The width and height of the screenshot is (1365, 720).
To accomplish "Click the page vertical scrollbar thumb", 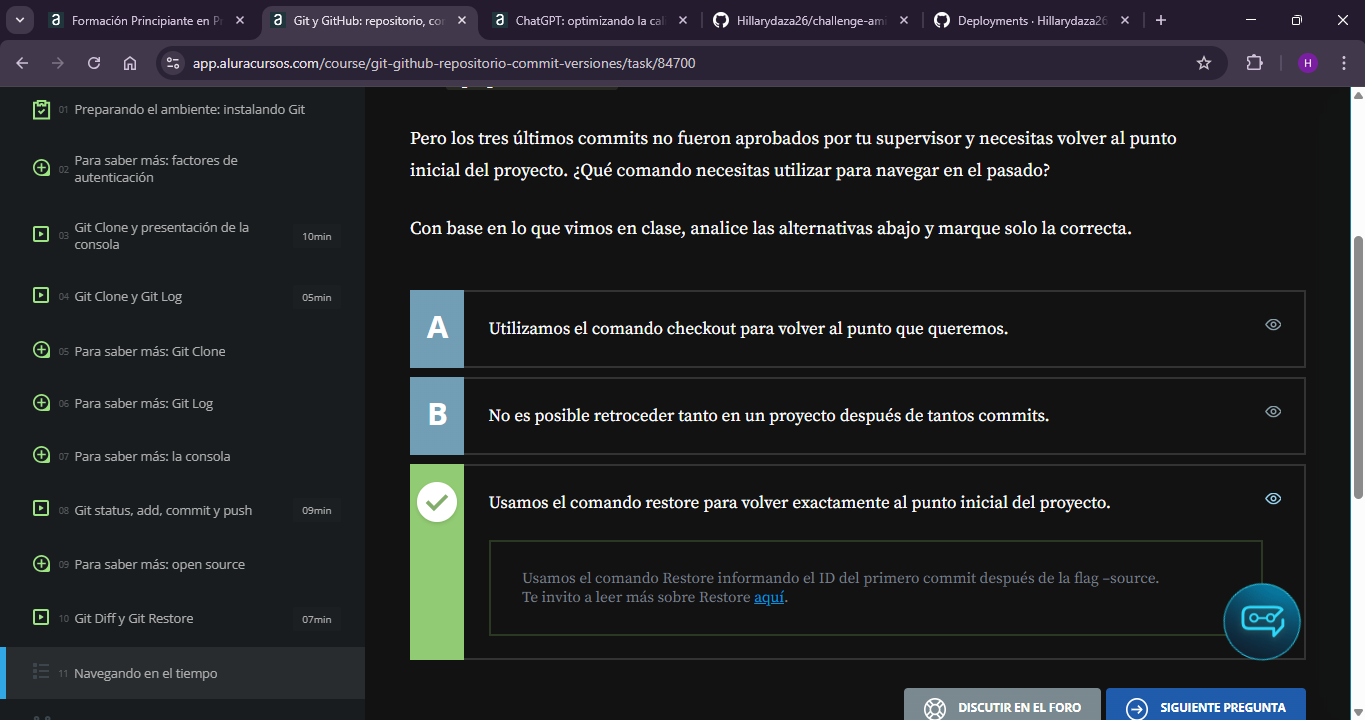I will click(x=1357, y=366).
